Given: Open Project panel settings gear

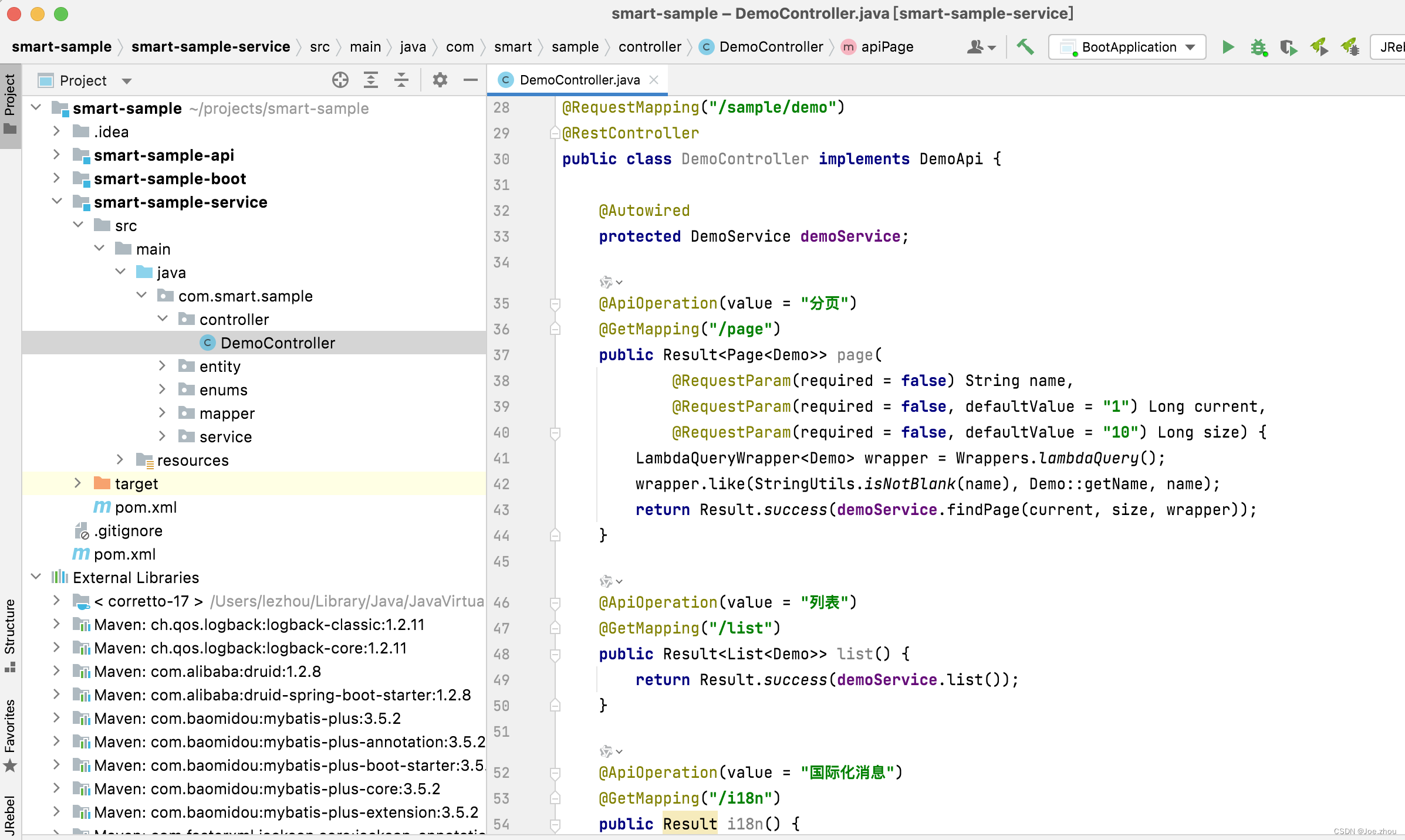Looking at the screenshot, I should tap(440, 80).
